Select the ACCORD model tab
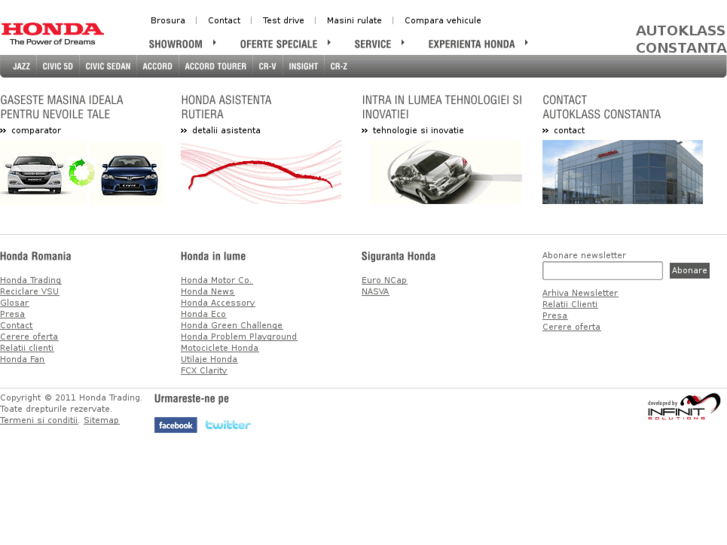This screenshot has width=727, height=545. [158, 66]
